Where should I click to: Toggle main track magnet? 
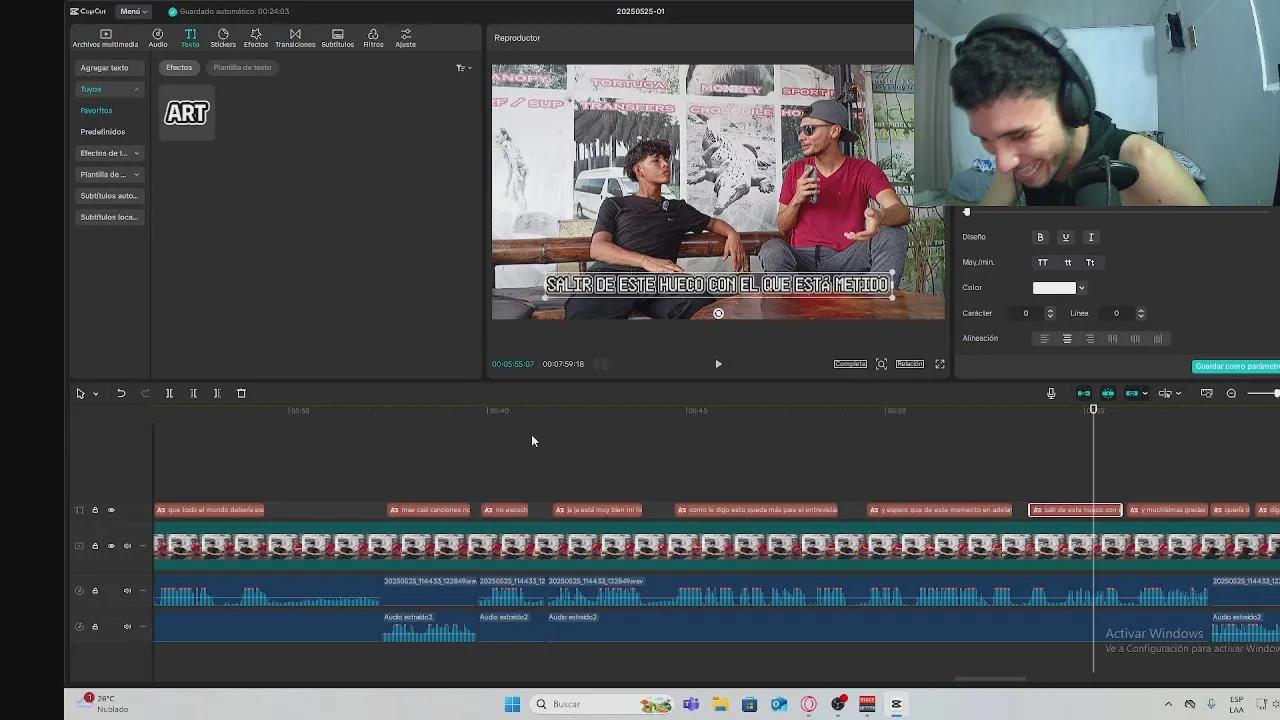tap(1083, 394)
